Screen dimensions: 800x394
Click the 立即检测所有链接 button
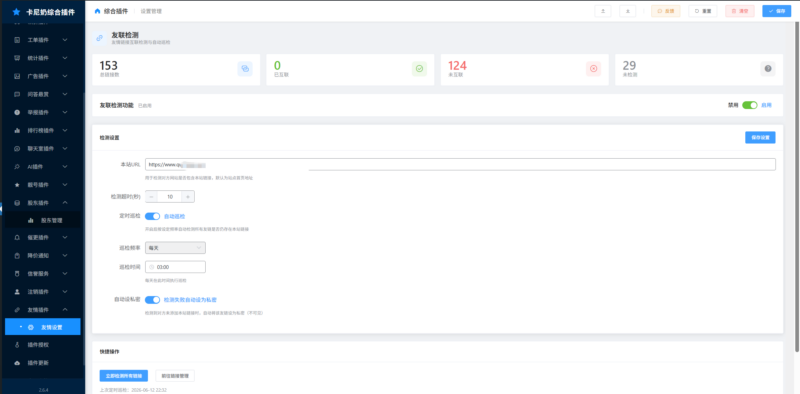tap(123, 376)
